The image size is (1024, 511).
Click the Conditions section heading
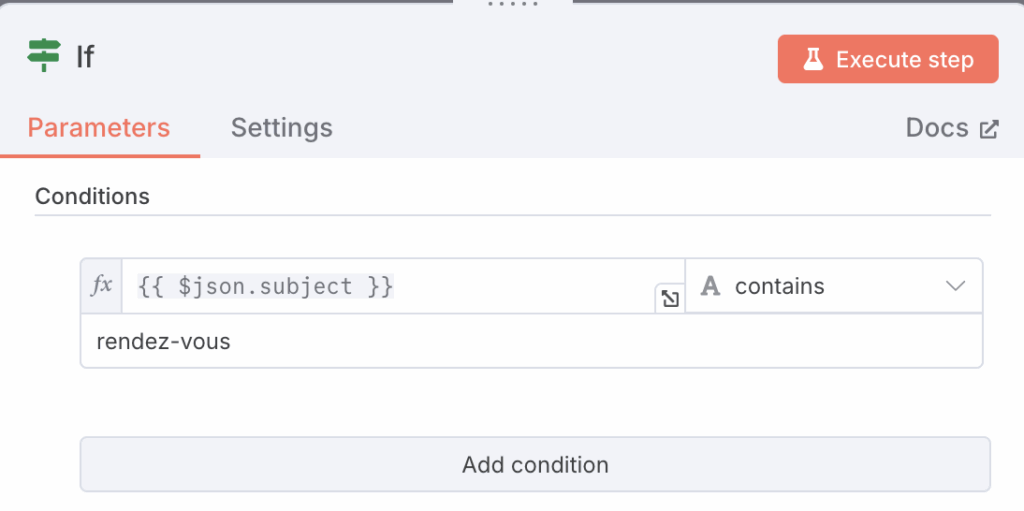[x=92, y=196]
